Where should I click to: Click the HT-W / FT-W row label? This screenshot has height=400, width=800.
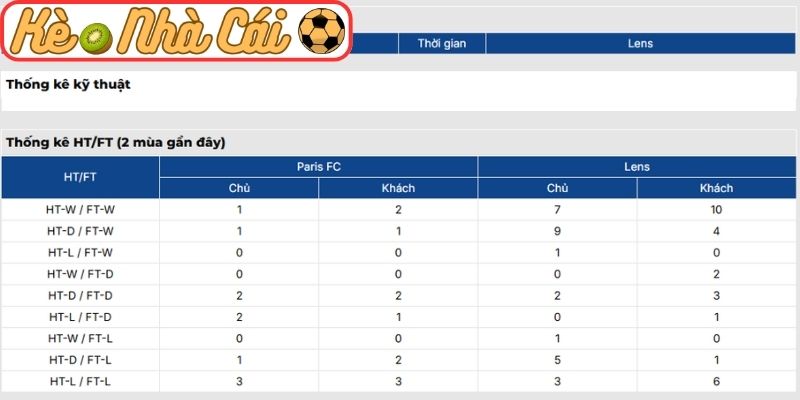click(x=80, y=209)
